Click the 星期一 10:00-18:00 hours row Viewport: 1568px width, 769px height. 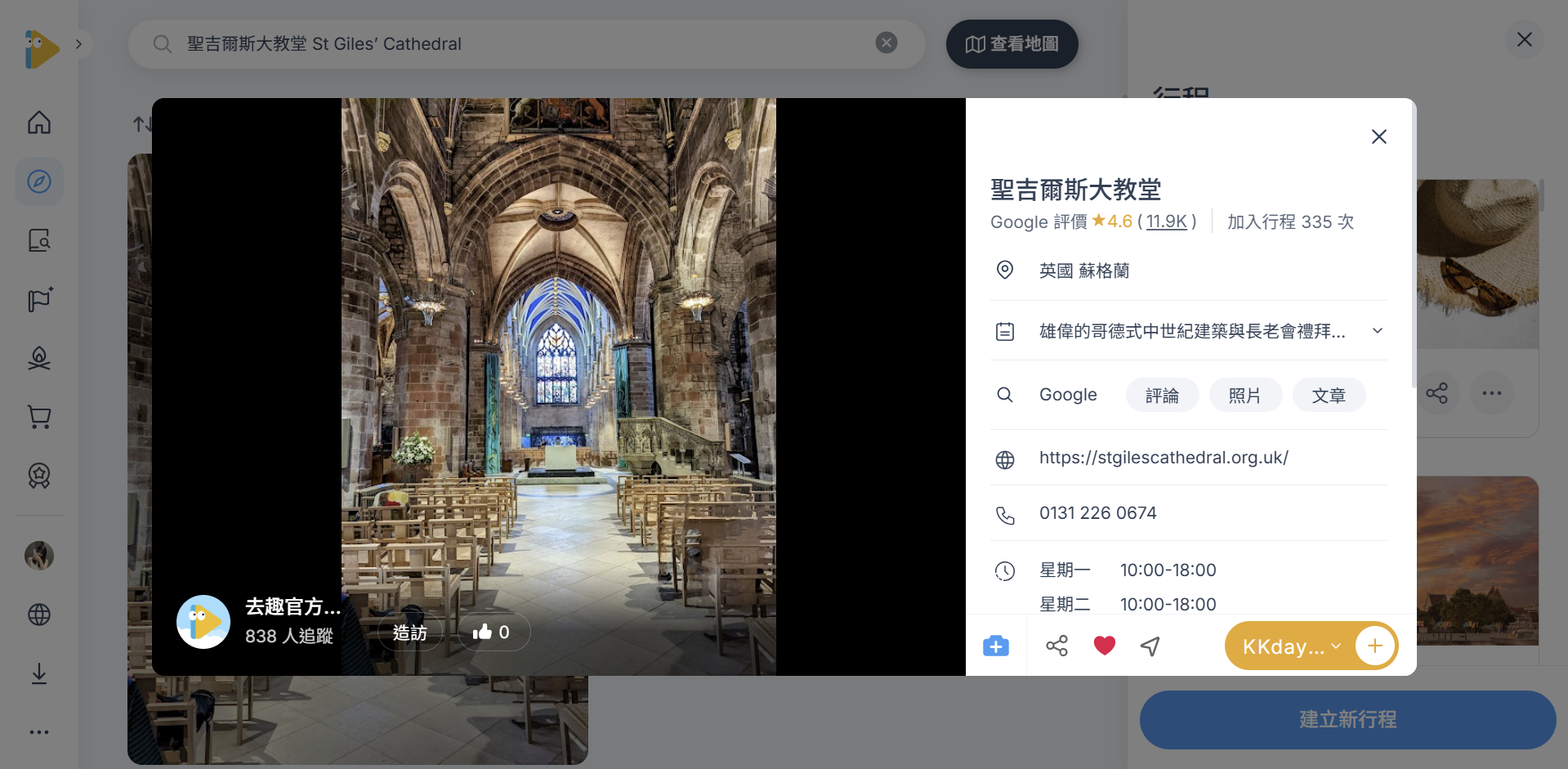pos(1128,570)
